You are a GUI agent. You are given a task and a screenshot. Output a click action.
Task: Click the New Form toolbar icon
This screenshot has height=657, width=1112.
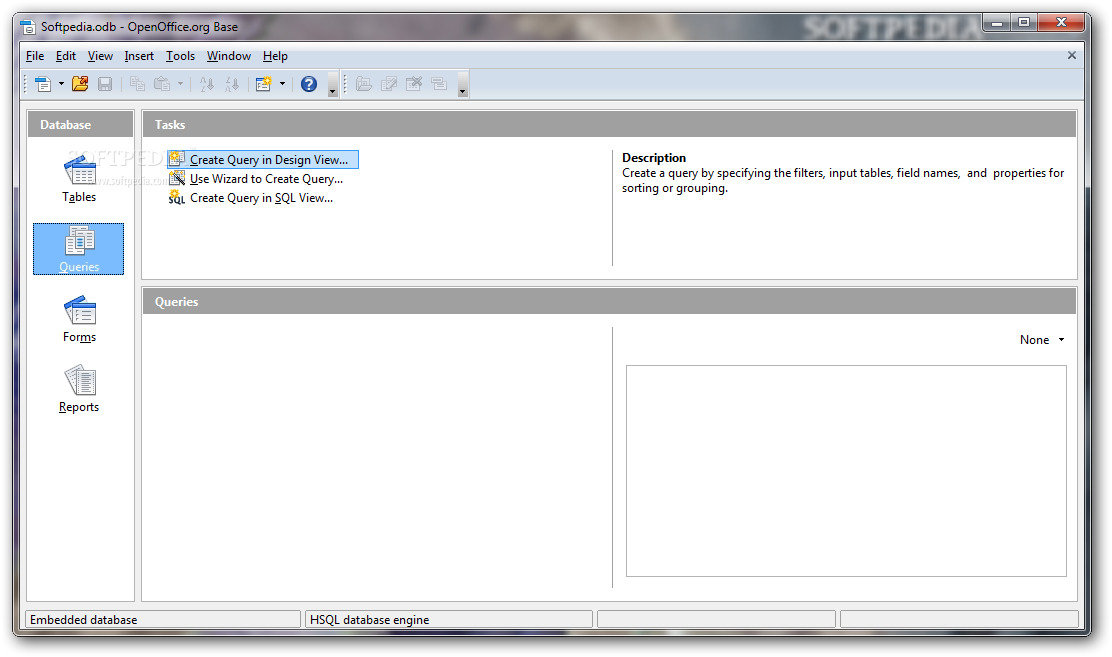(264, 84)
